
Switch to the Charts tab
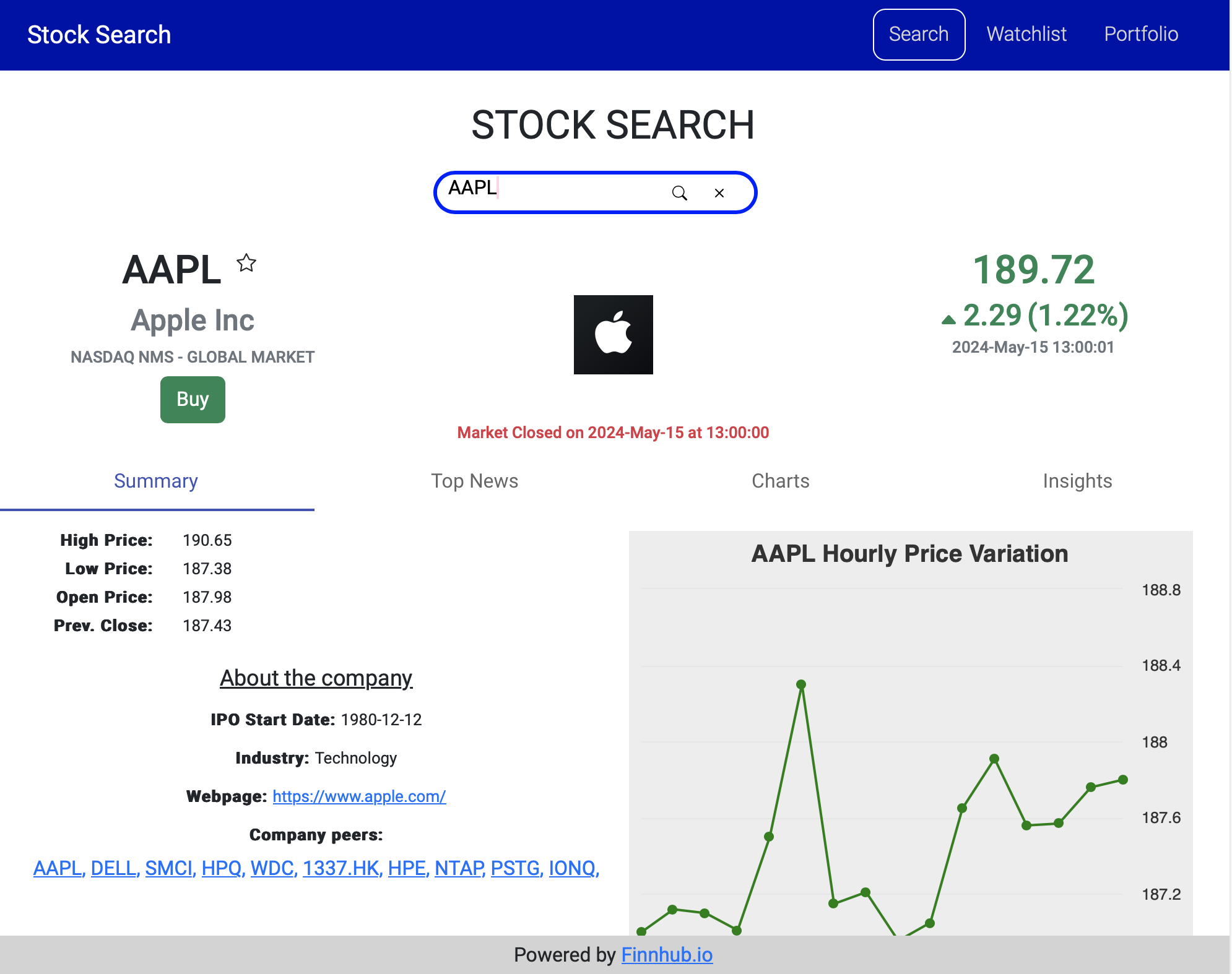point(780,481)
